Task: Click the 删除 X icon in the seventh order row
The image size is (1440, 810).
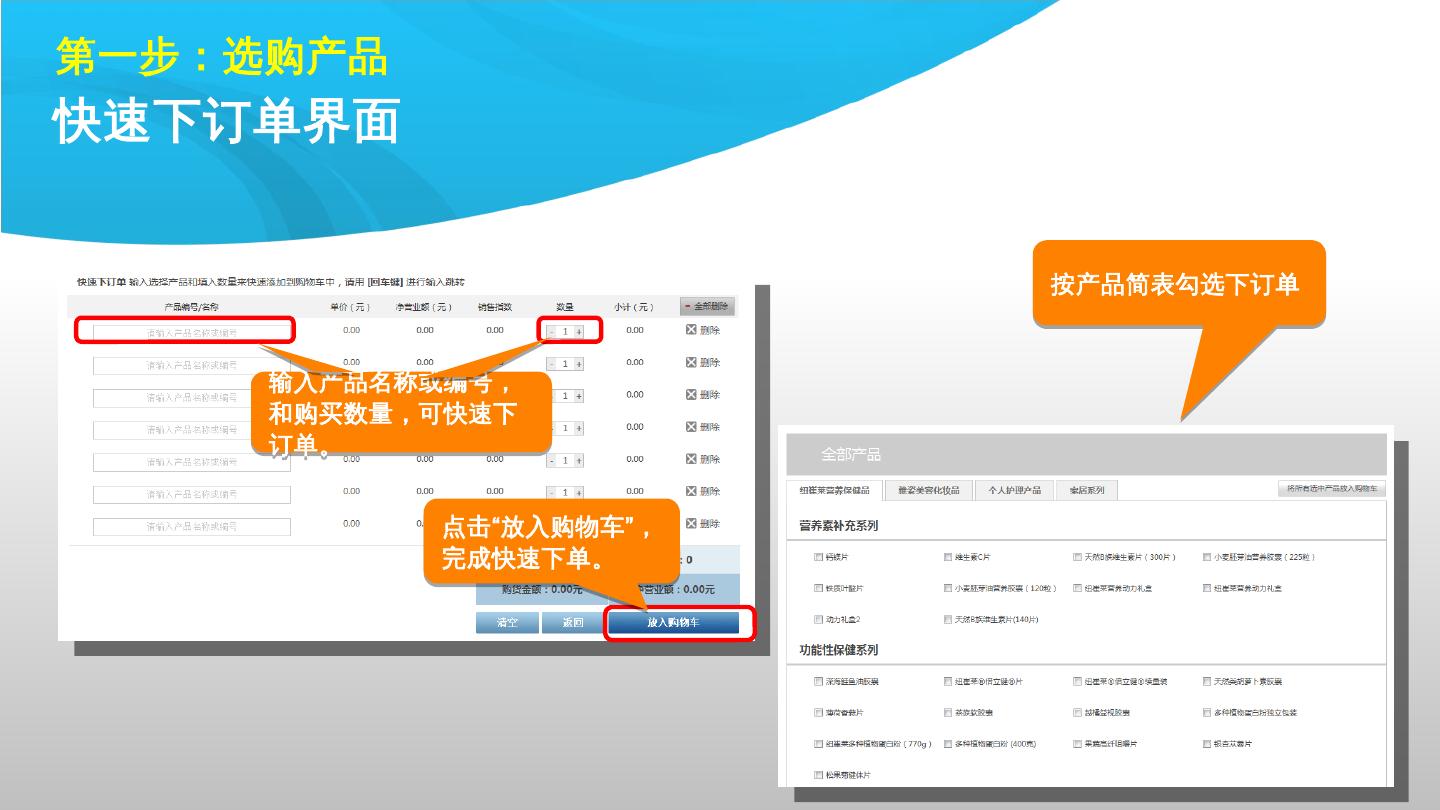Action: pyautogui.click(x=691, y=523)
